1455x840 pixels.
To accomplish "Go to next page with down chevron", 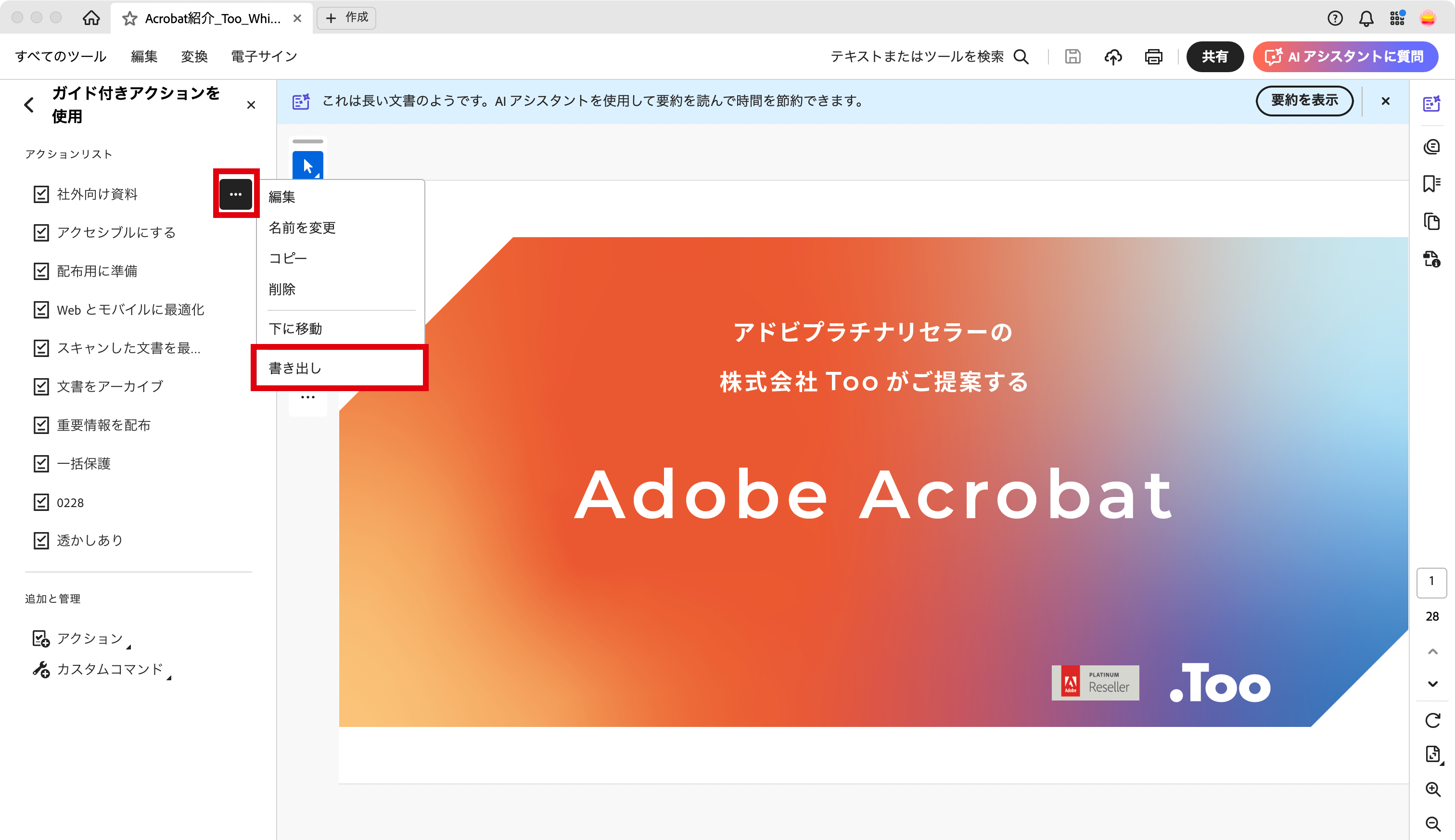I will [1432, 684].
